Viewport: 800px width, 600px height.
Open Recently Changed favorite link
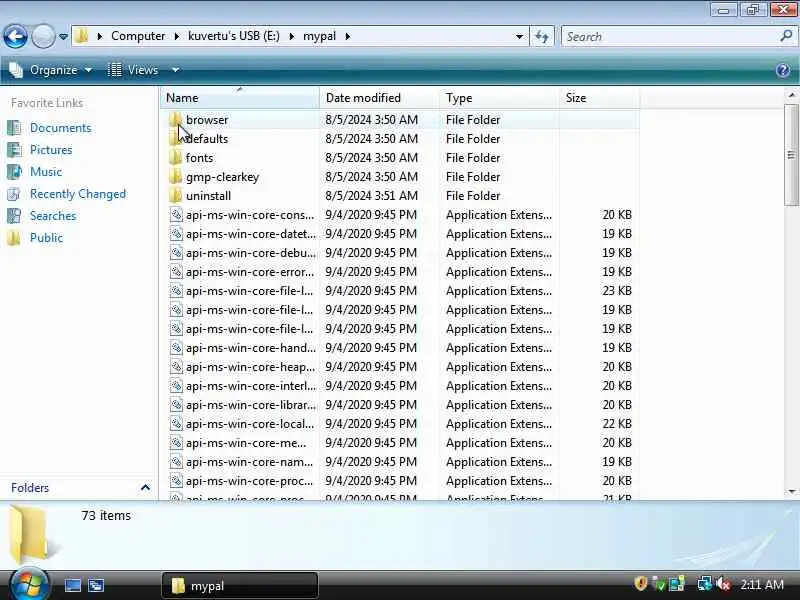tap(78, 194)
